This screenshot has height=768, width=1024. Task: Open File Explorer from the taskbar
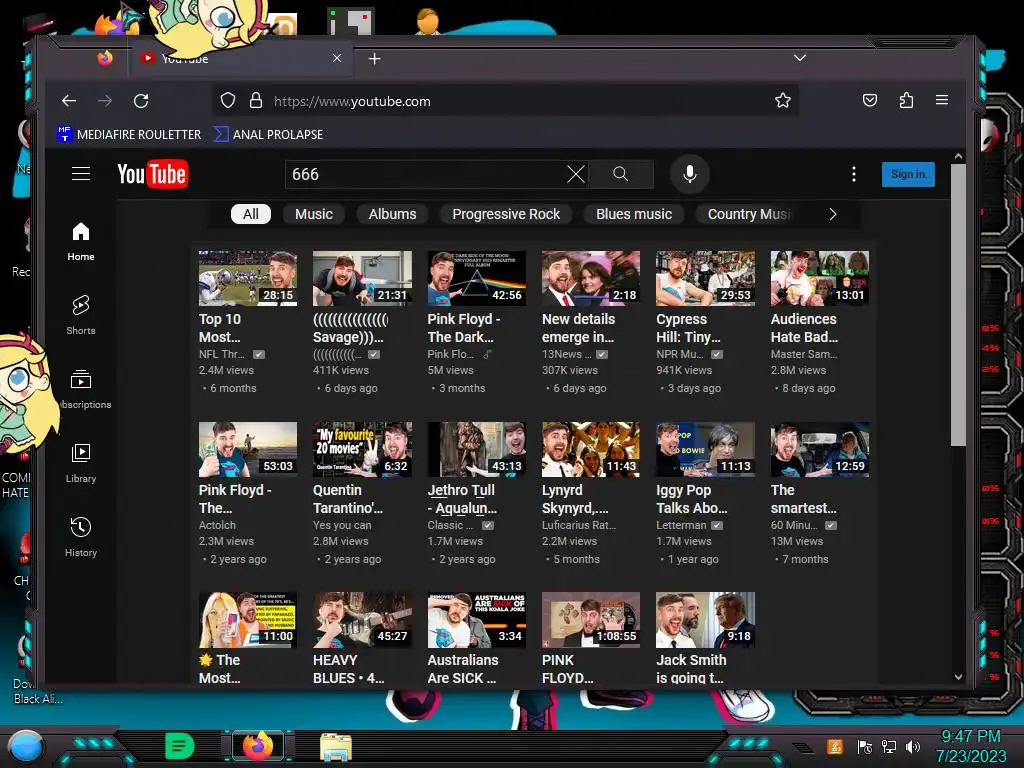(336, 746)
